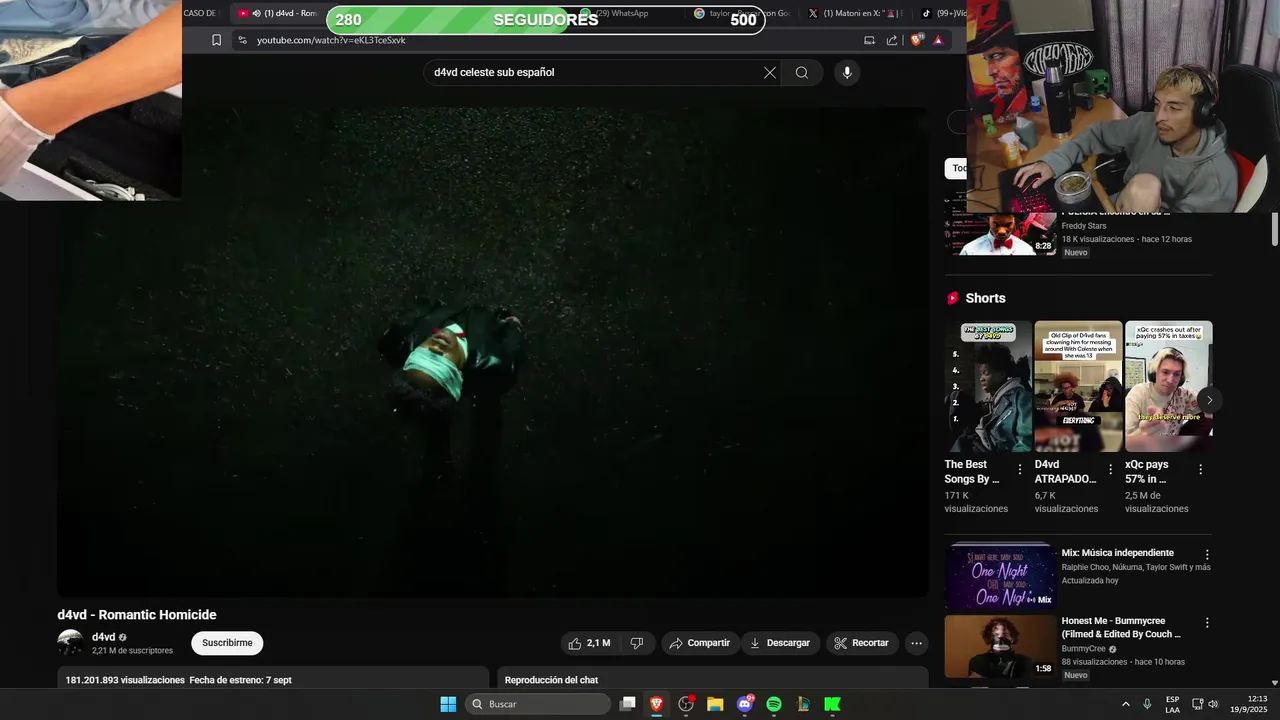Click the system tray microphone icon

click(1147, 704)
